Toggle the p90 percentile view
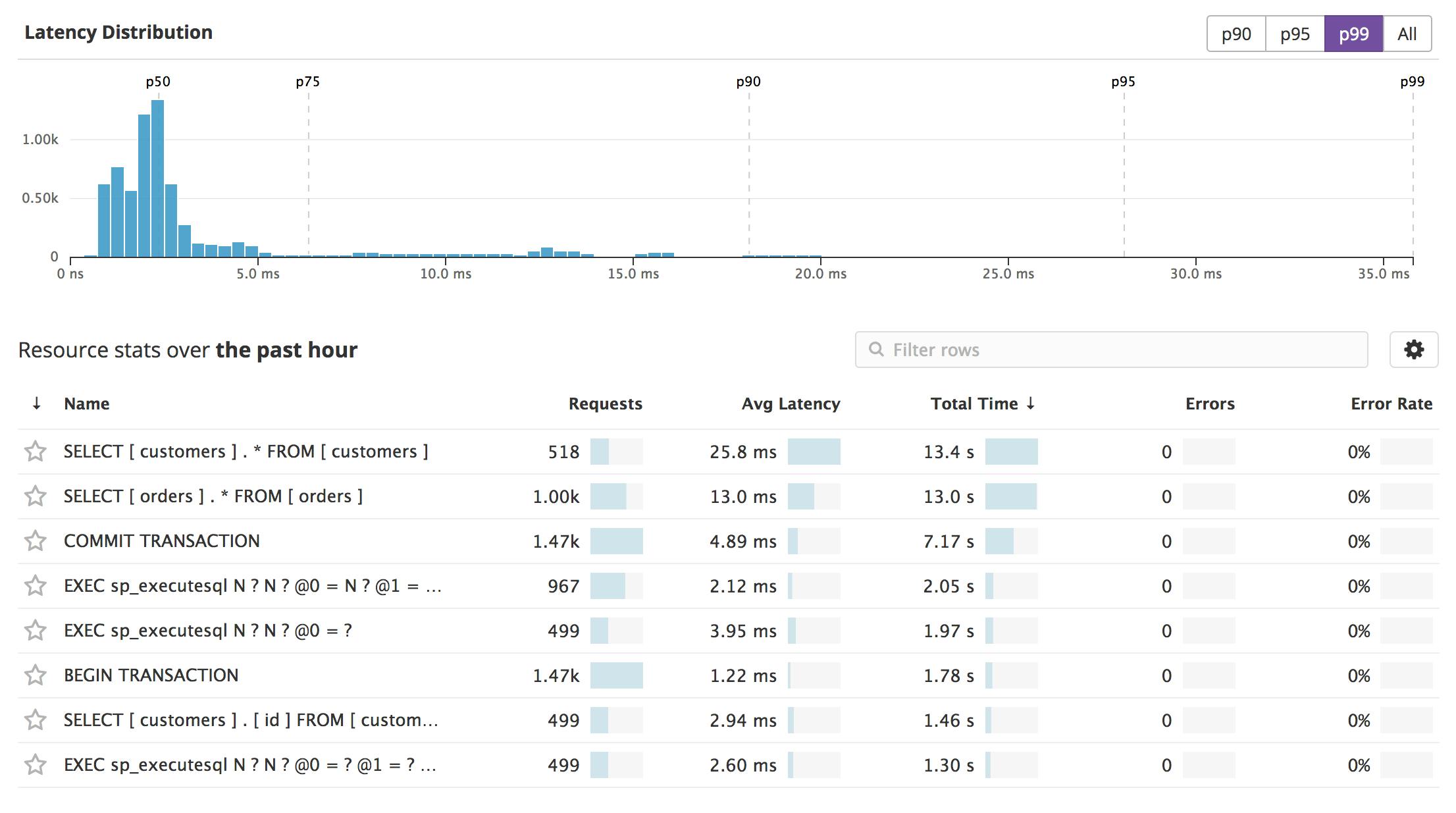 point(1235,34)
